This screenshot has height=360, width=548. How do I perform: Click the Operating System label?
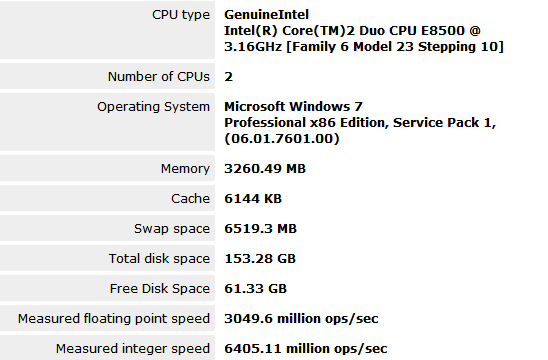click(x=153, y=107)
